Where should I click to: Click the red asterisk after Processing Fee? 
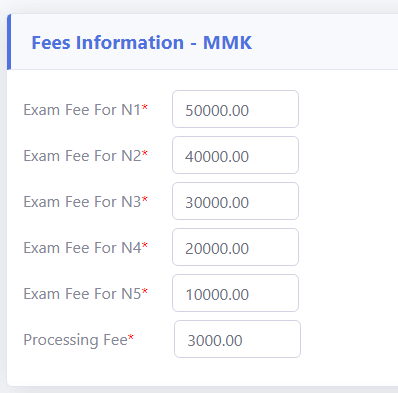(x=131, y=337)
